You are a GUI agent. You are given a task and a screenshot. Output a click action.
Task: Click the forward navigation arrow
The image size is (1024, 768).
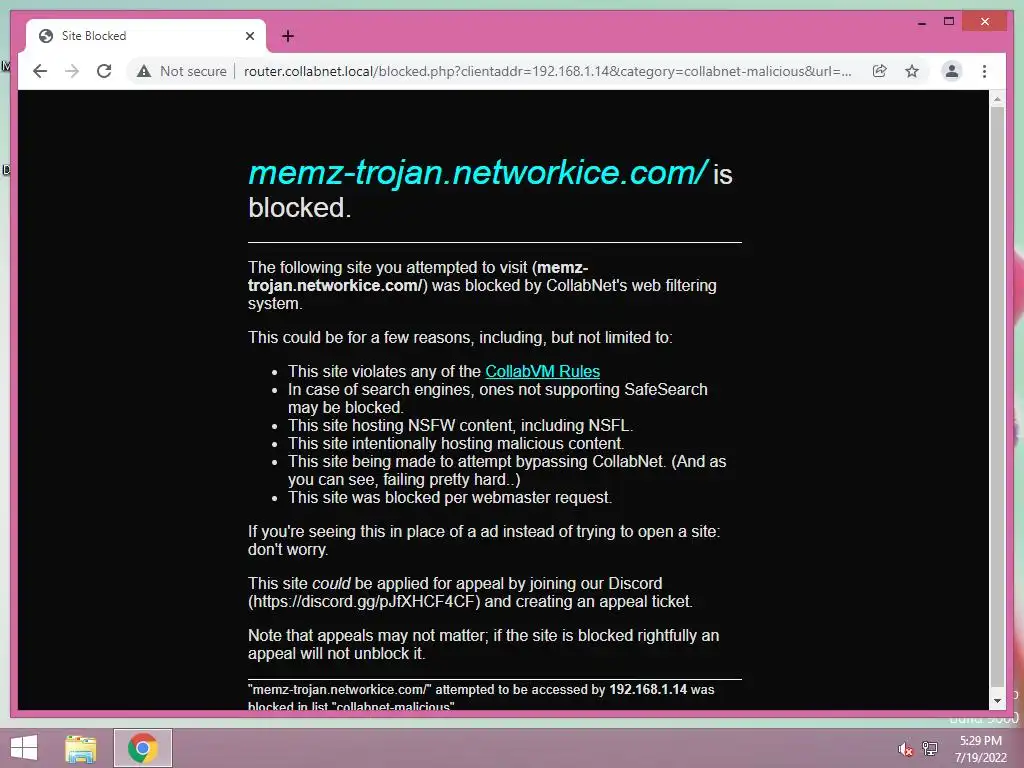tap(72, 71)
